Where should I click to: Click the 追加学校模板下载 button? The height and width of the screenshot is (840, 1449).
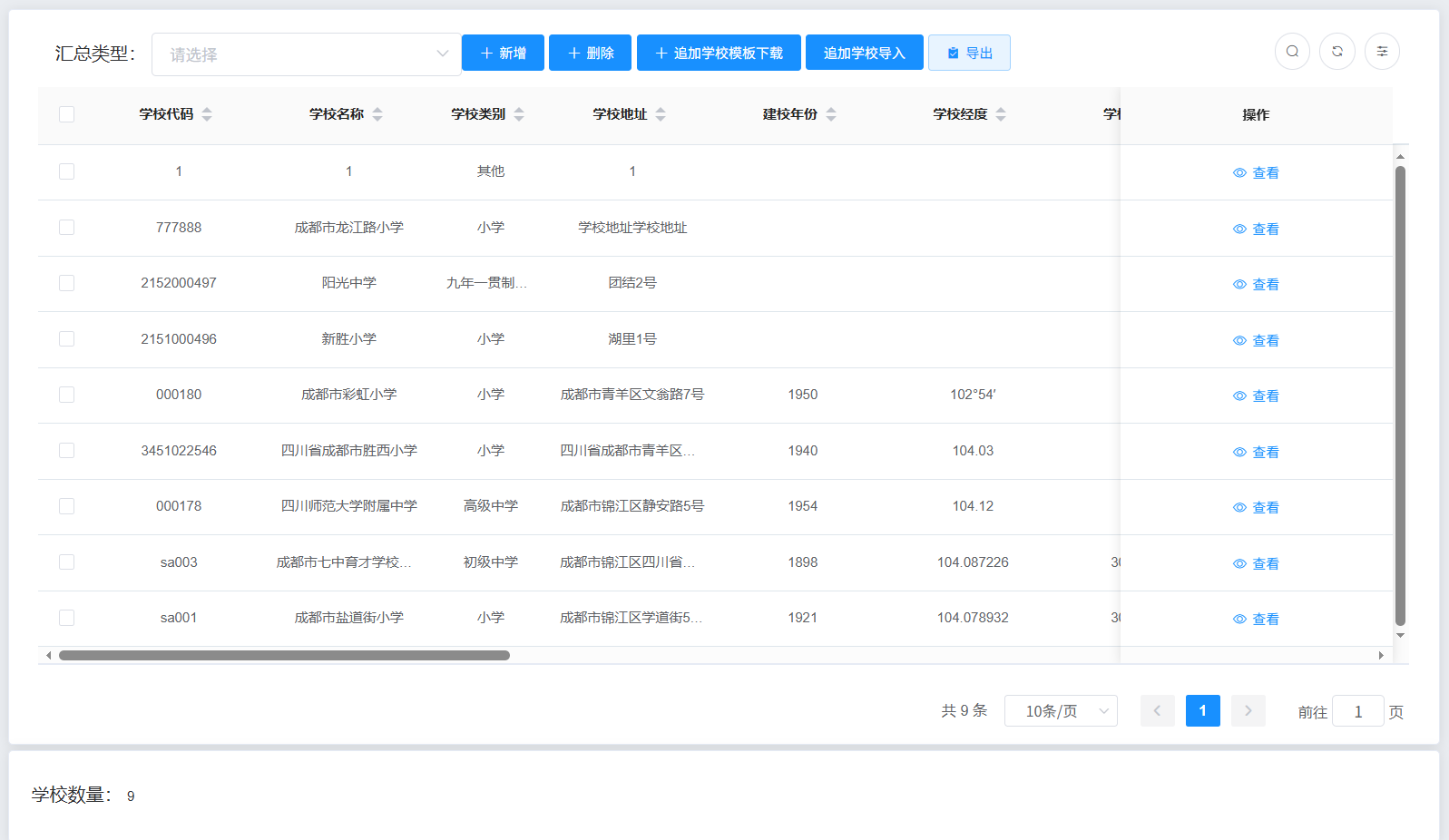pyautogui.click(x=719, y=53)
